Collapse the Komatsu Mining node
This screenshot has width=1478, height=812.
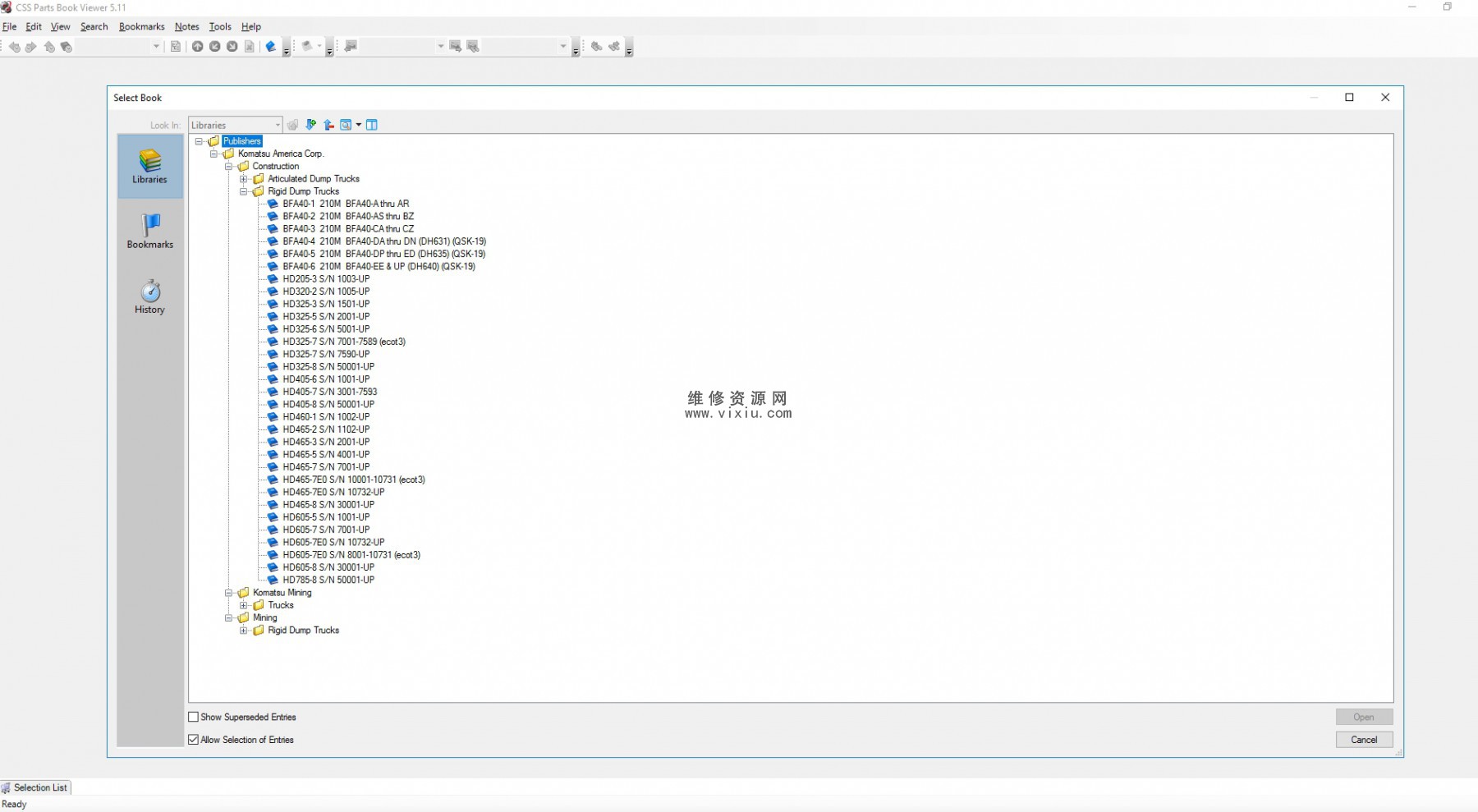[x=229, y=593]
